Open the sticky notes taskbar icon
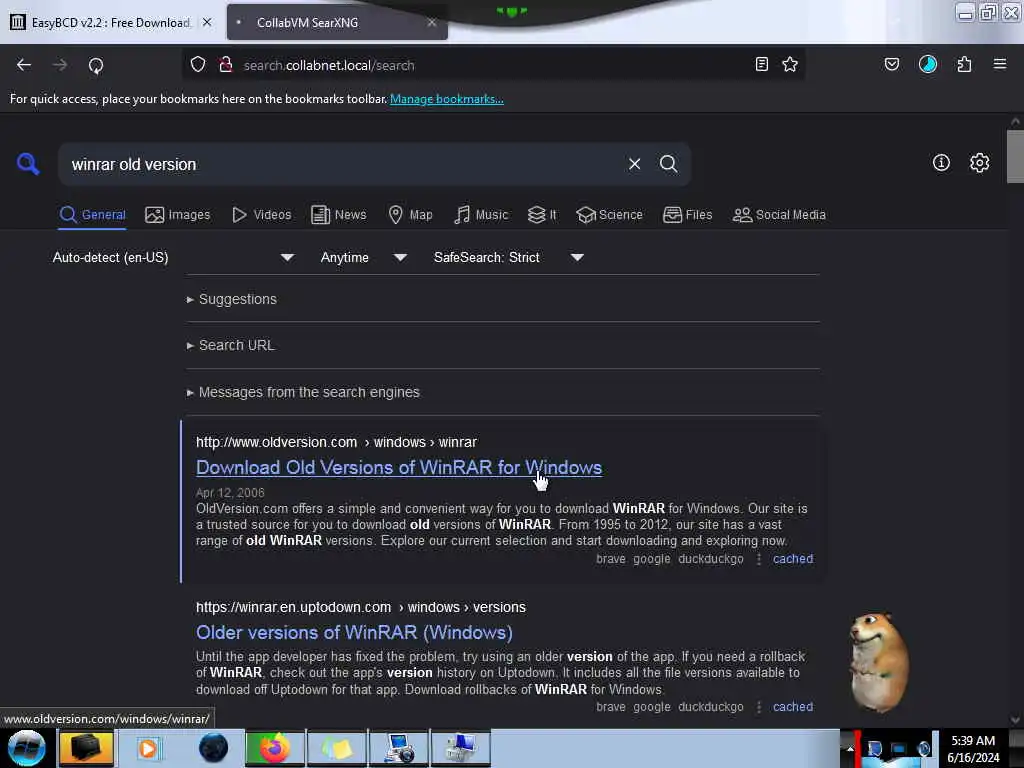 click(337, 748)
